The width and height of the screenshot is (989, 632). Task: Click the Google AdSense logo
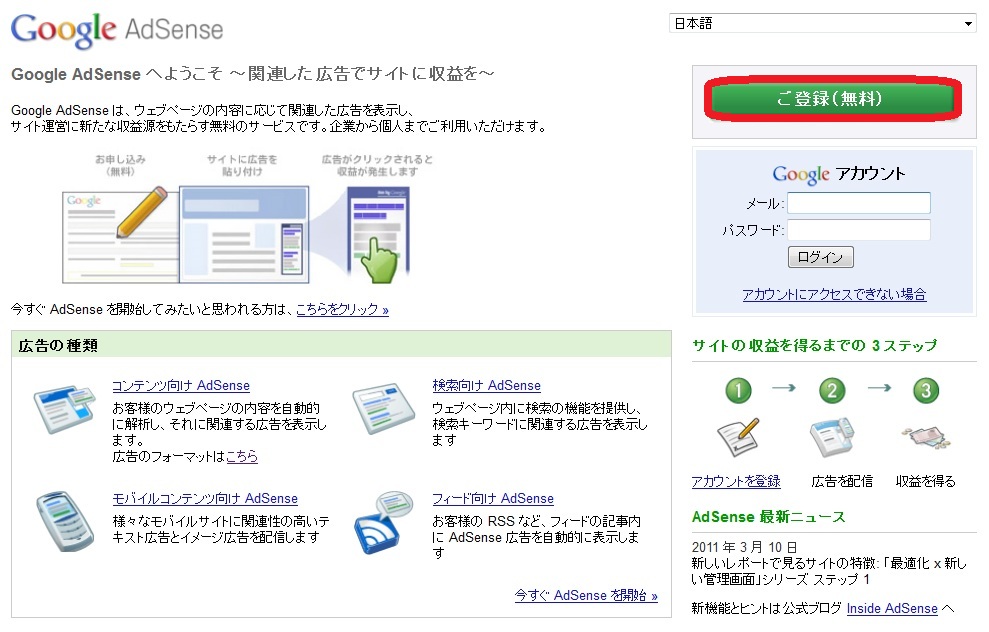117,29
